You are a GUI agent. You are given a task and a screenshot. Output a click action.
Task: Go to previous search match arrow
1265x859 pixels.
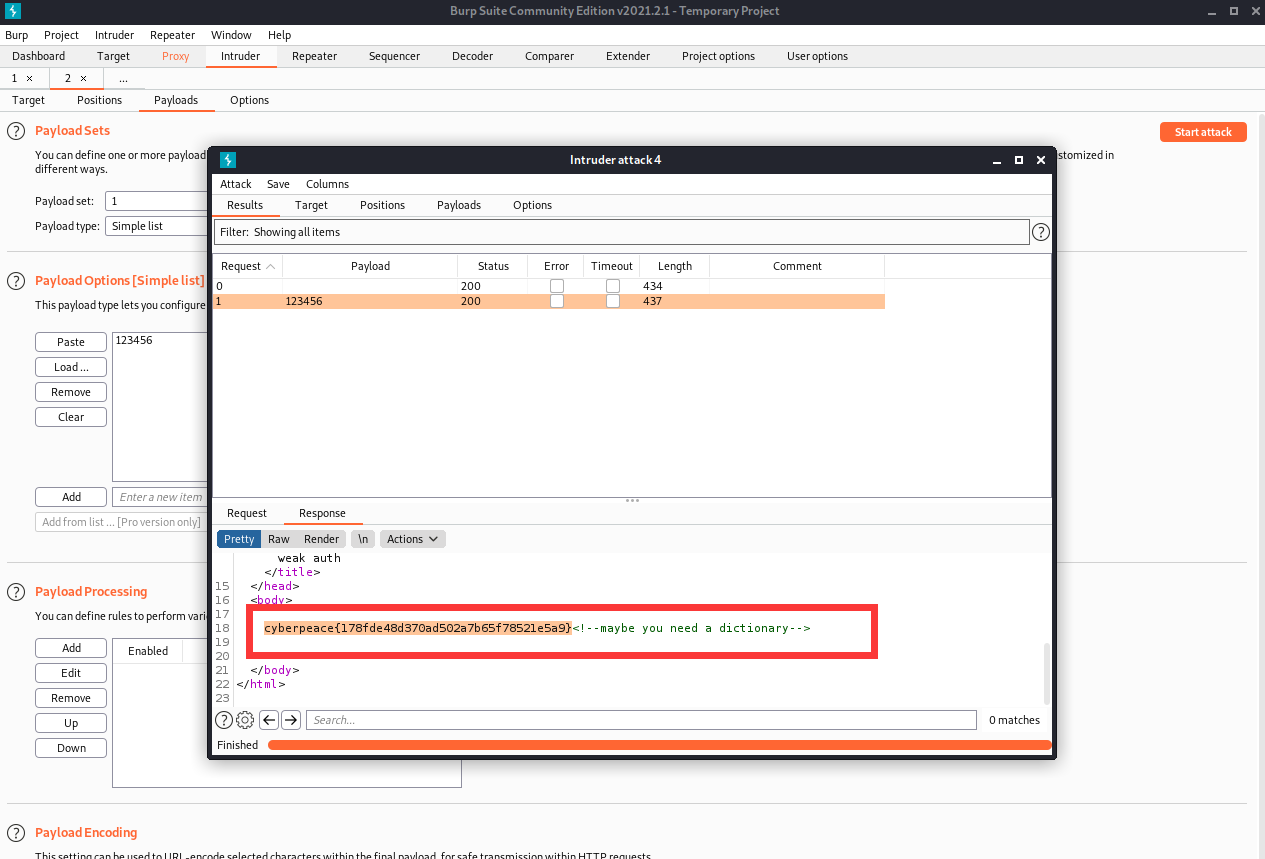269,720
